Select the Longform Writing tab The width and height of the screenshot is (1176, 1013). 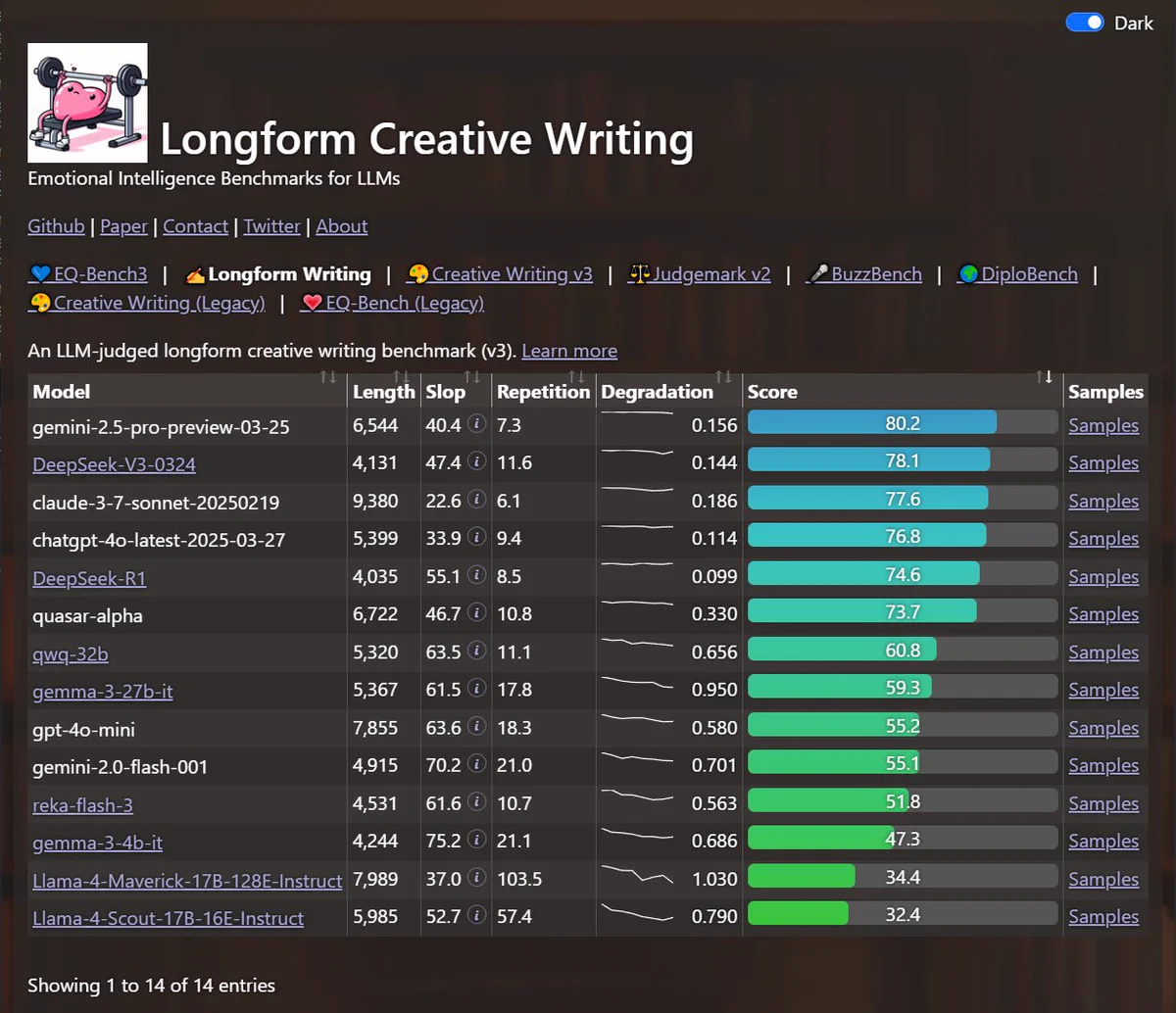[279, 274]
